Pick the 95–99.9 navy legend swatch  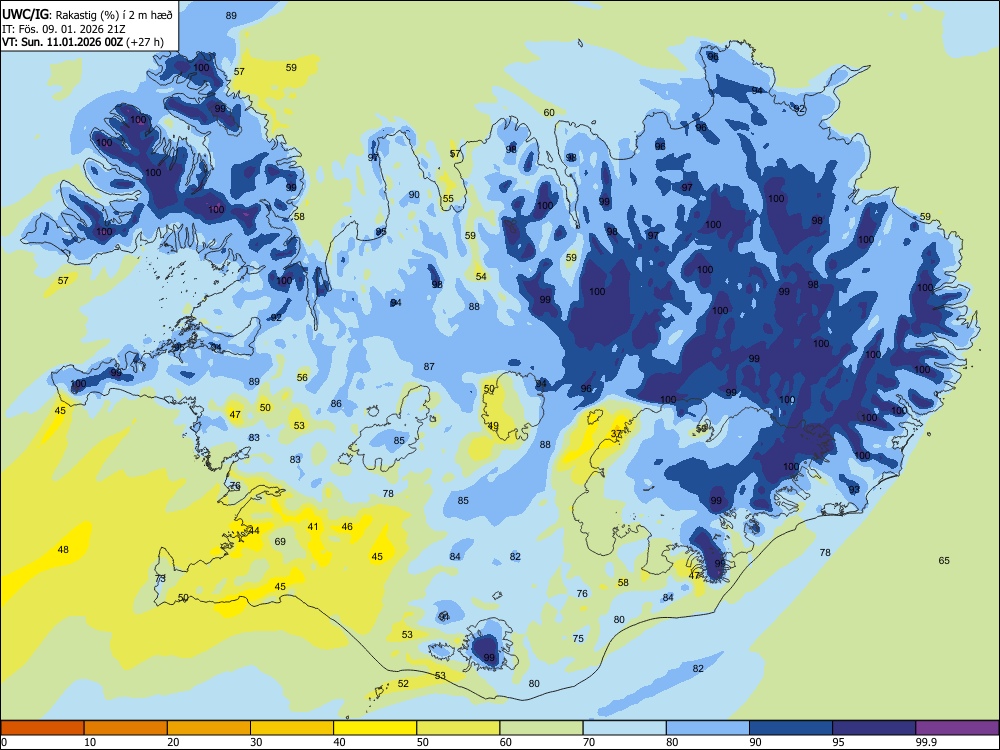(874, 728)
